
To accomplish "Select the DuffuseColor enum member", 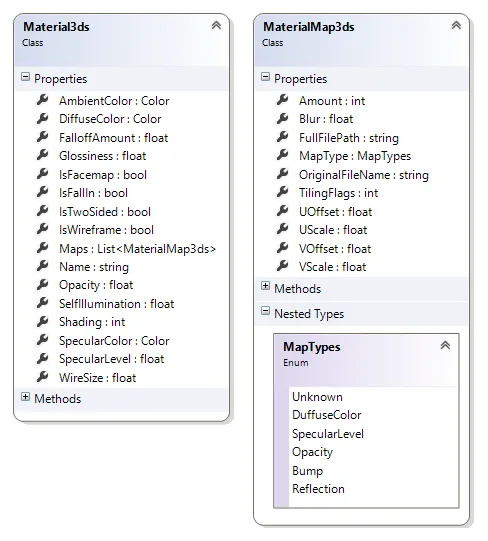I will click(x=326, y=415).
